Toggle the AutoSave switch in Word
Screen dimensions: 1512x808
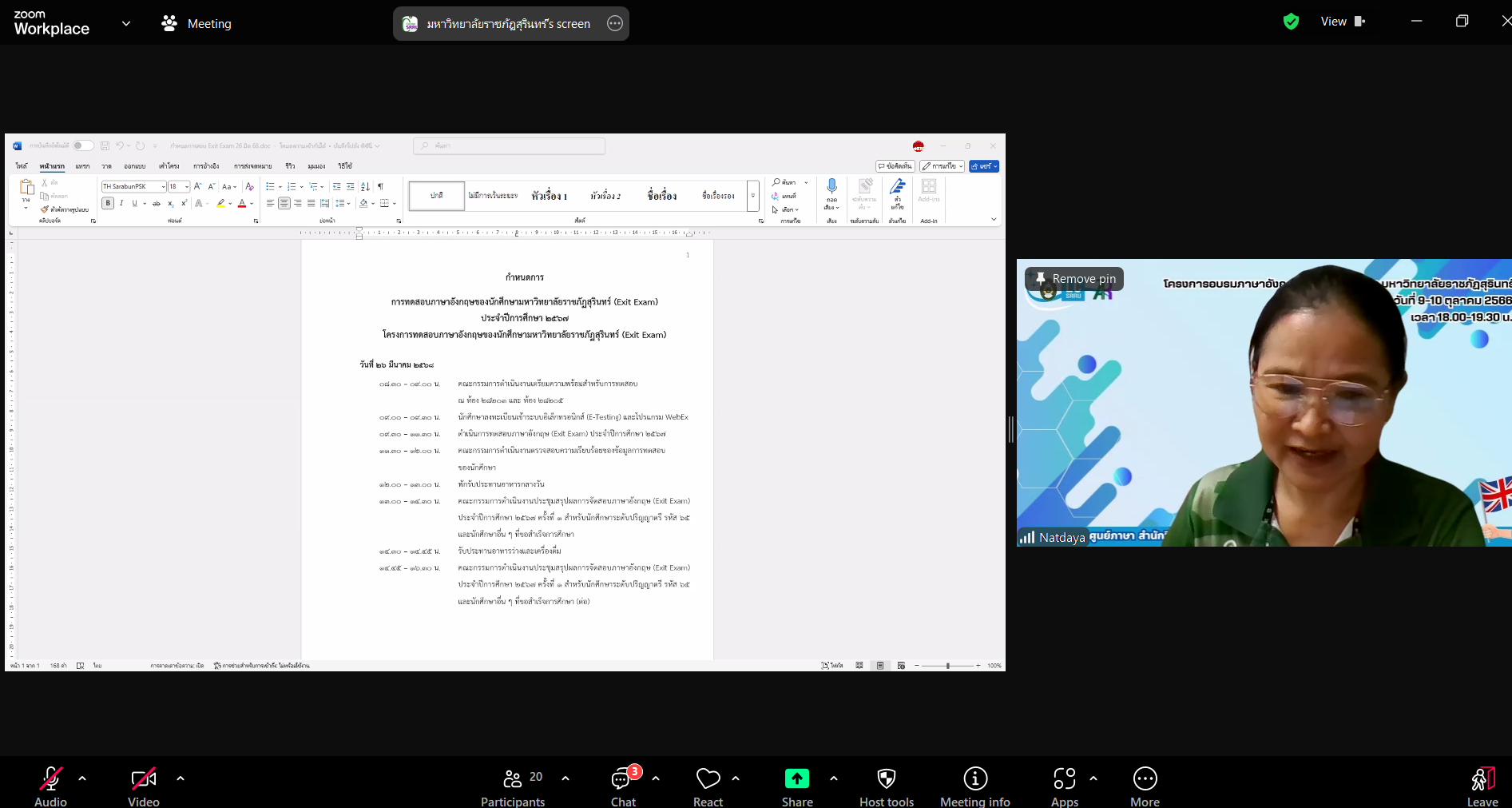(x=83, y=145)
